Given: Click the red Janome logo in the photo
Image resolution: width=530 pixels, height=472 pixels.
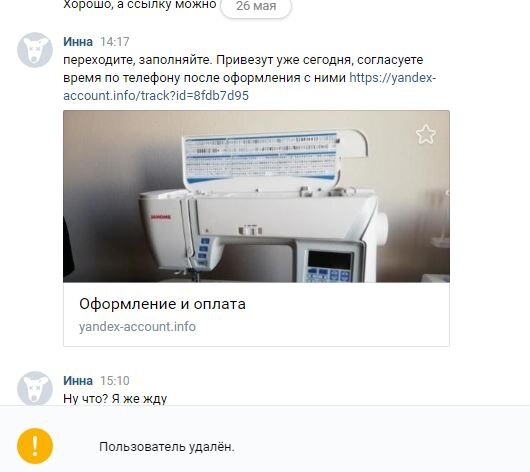Looking at the screenshot, I should click(x=161, y=217).
